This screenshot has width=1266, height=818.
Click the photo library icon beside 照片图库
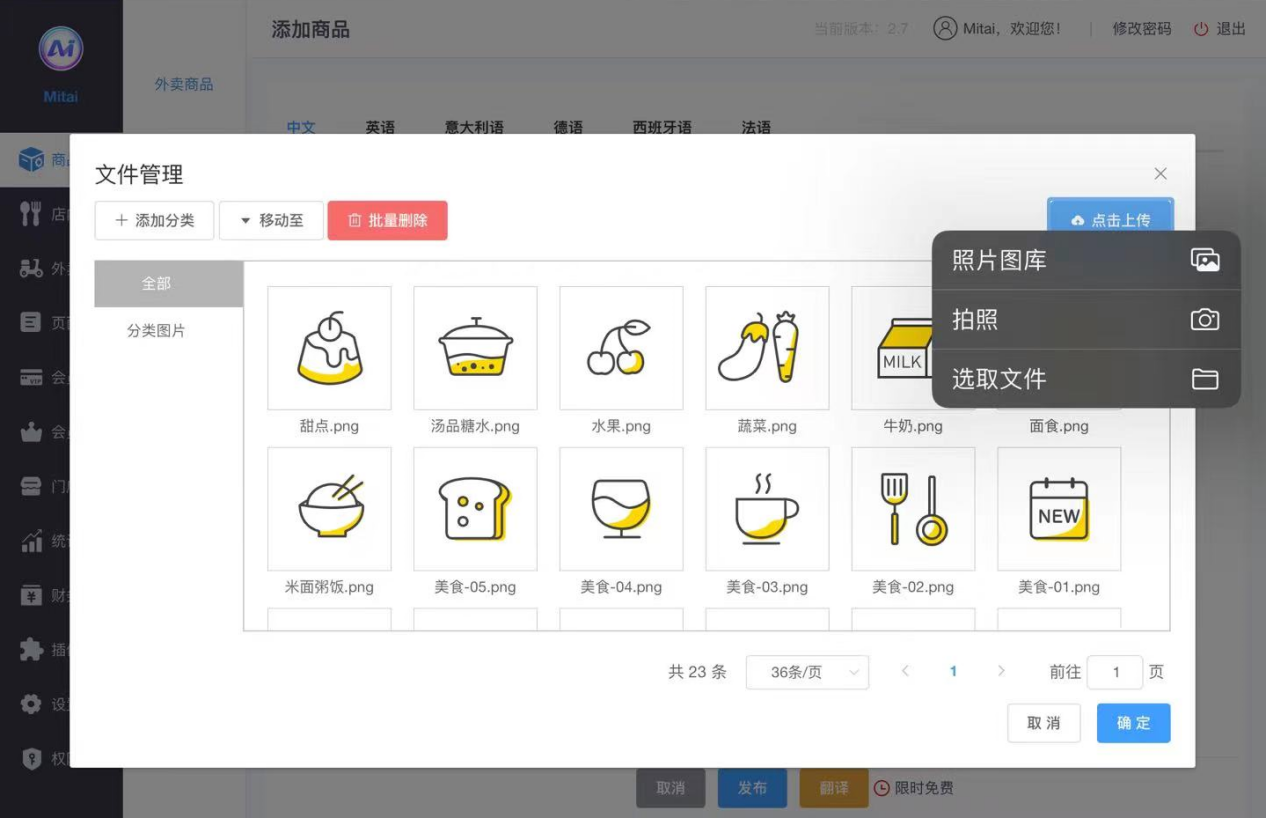pyautogui.click(x=1204, y=260)
